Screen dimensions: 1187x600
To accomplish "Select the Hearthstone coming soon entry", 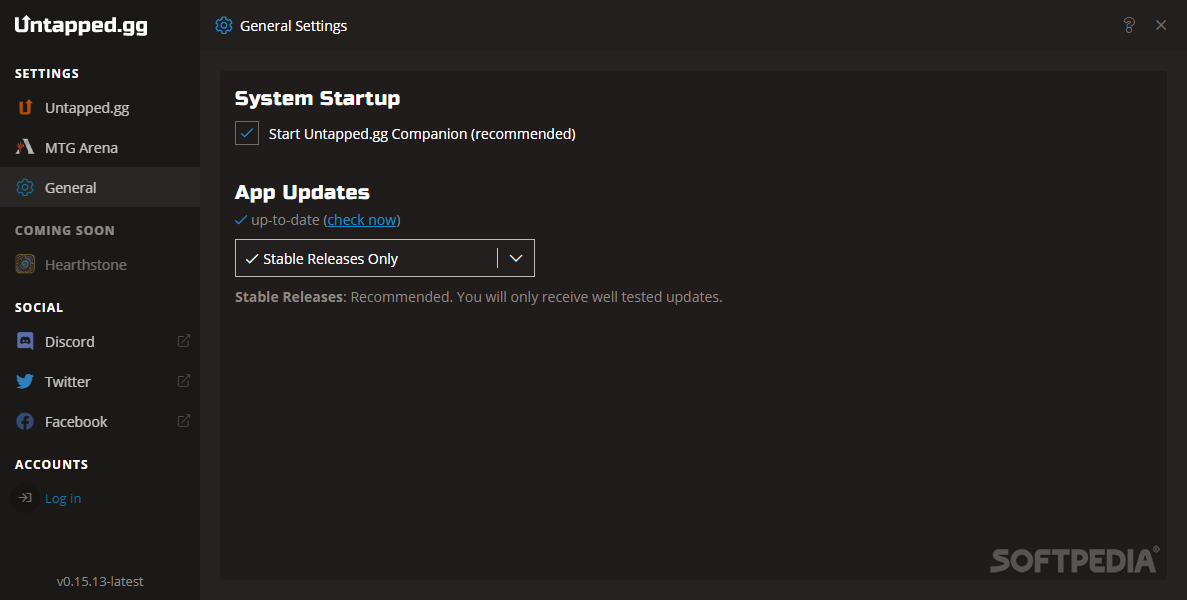I will point(100,264).
